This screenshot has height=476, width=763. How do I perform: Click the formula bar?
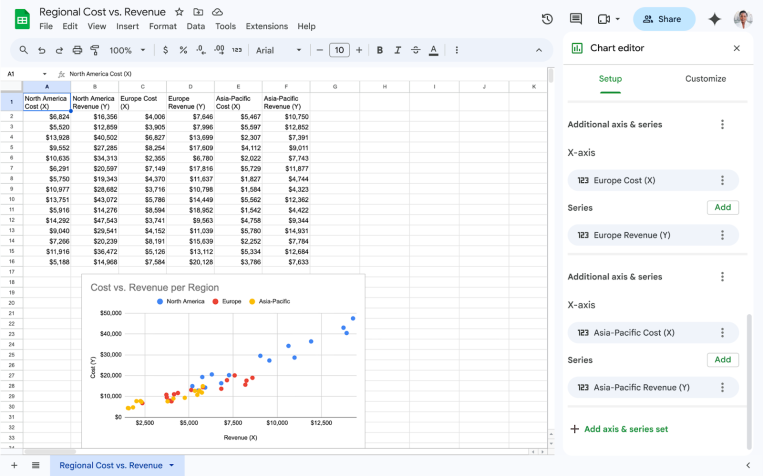point(307,74)
